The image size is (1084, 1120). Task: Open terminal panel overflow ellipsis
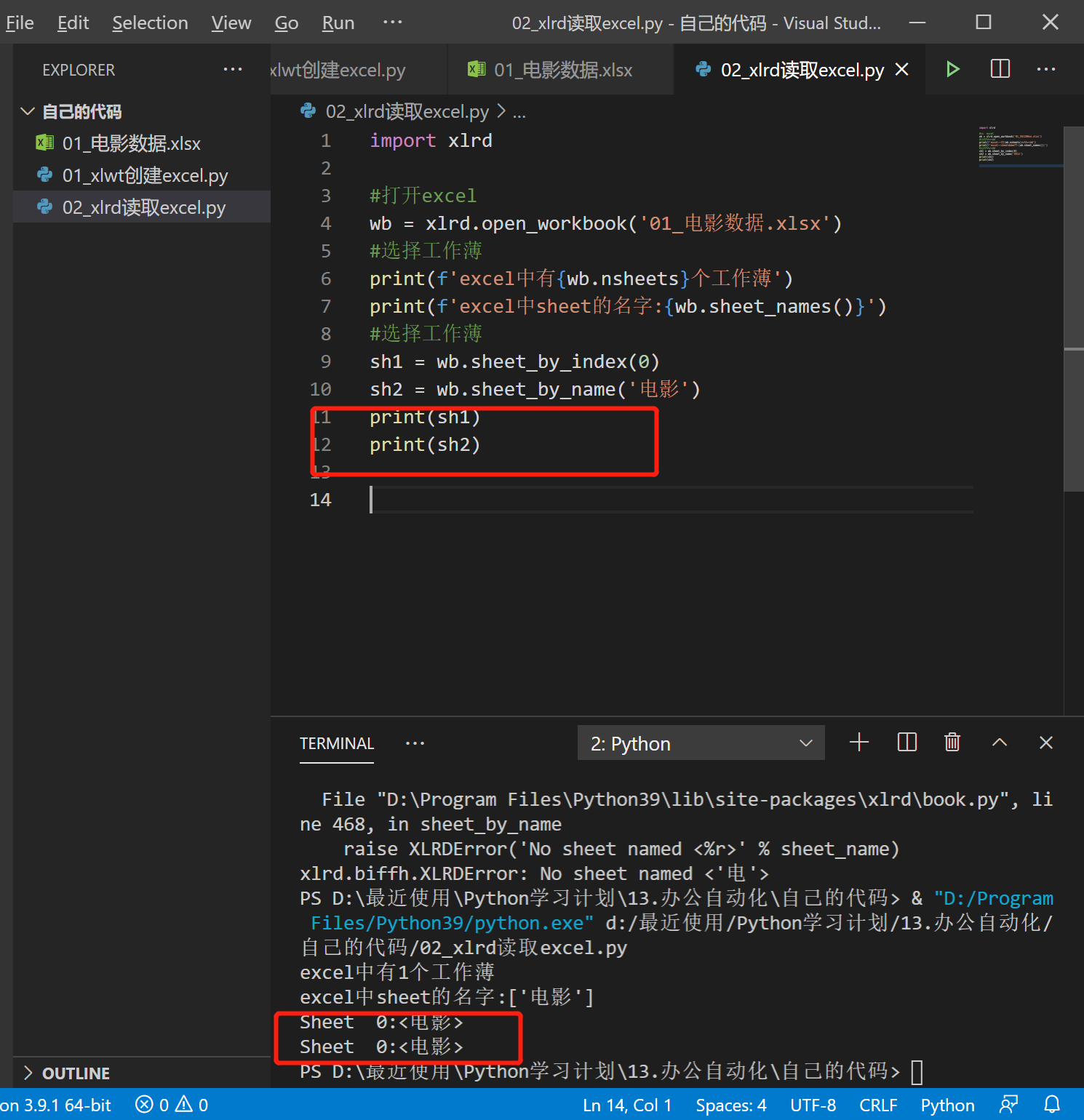click(x=415, y=743)
